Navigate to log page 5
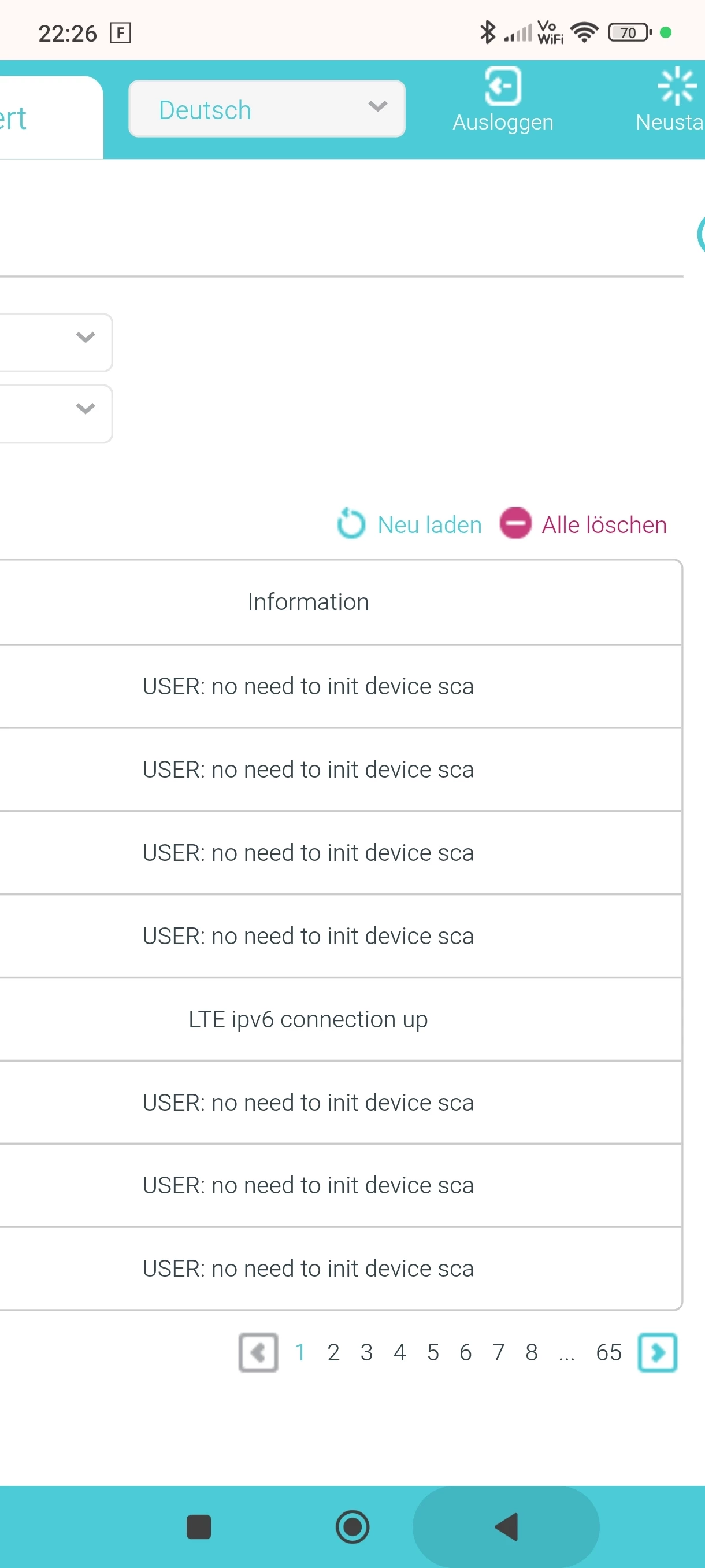Image resolution: width=705 pixels, height=1568 pixels. pyautogui.click(x=432, y=1352)
